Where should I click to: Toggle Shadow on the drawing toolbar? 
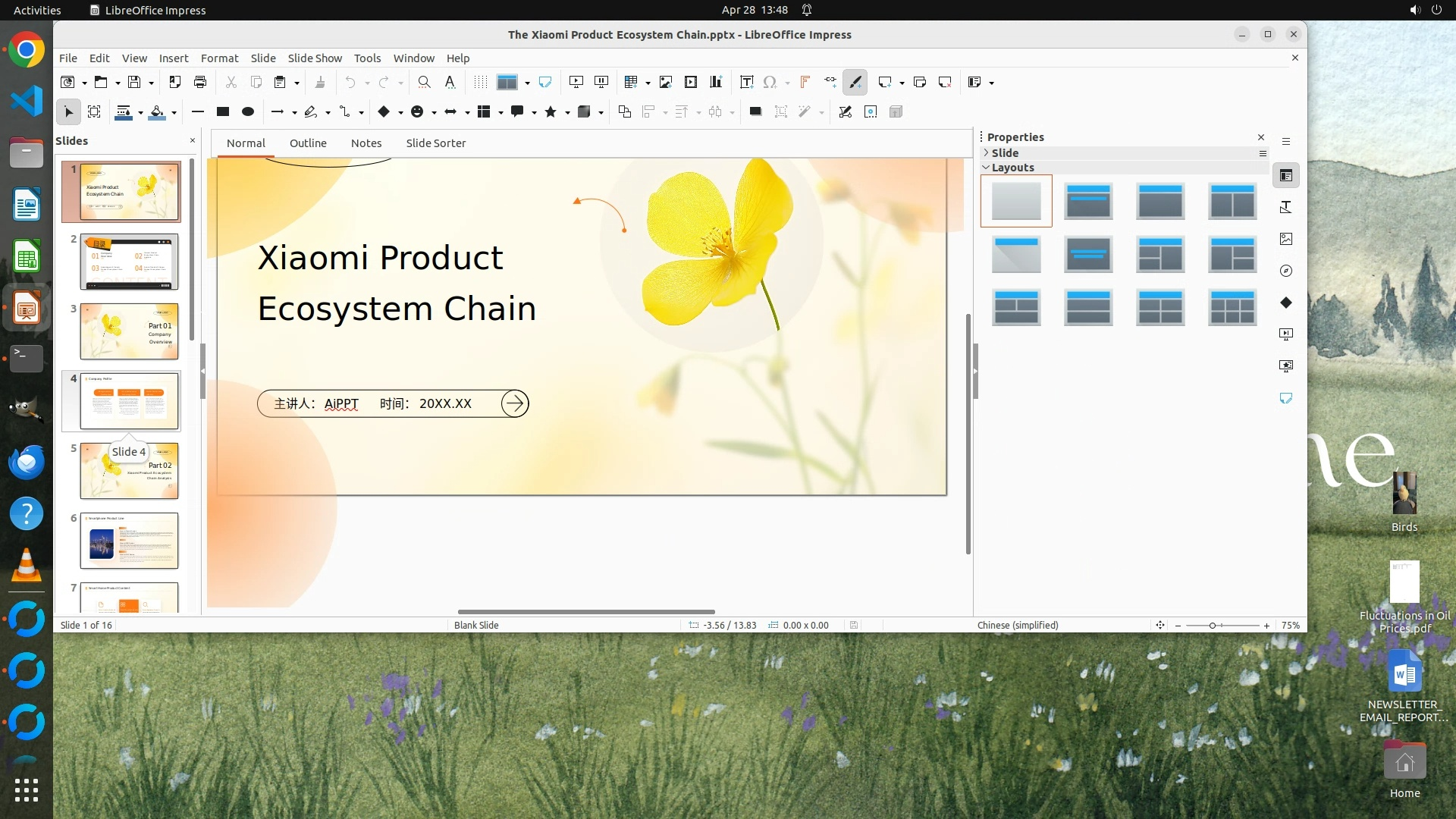[x=755, y=111]
